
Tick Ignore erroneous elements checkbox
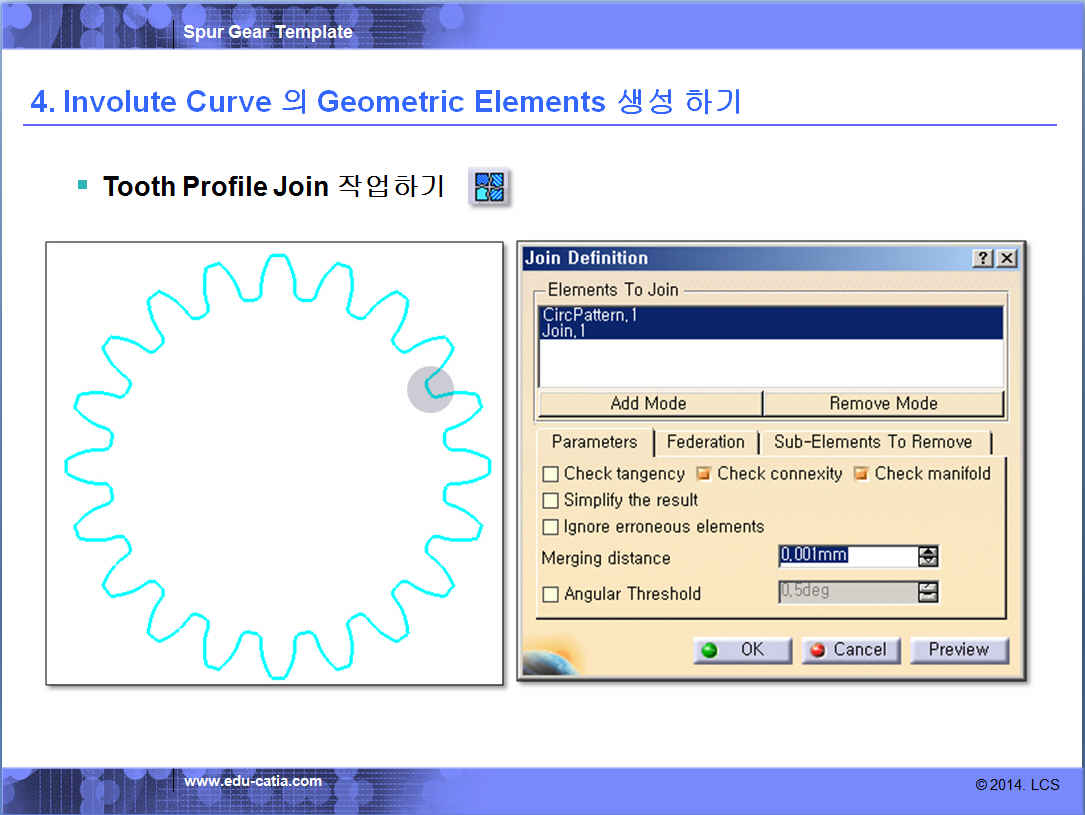click(551, 527)
